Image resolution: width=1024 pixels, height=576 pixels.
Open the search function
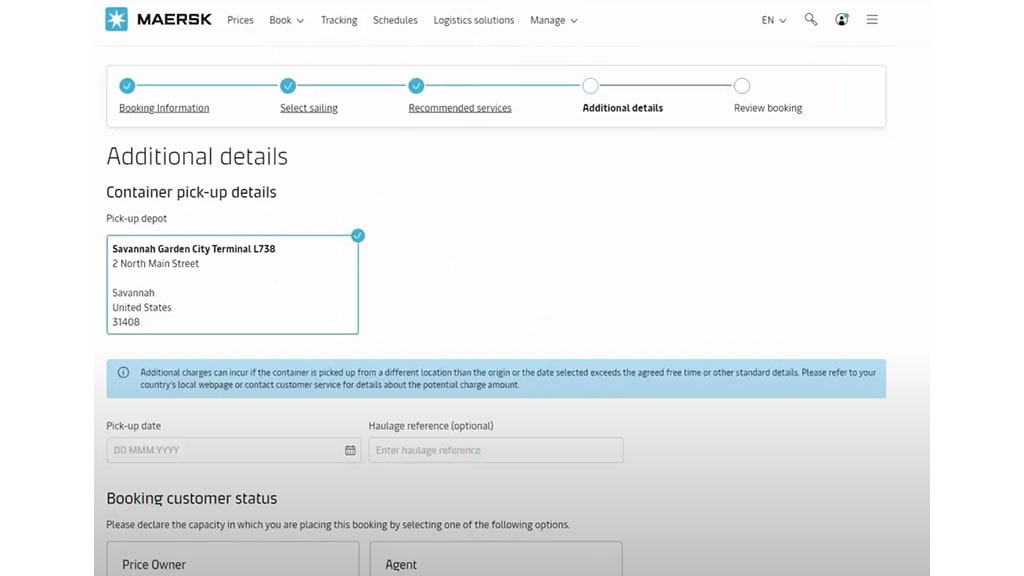pos(810,19)
